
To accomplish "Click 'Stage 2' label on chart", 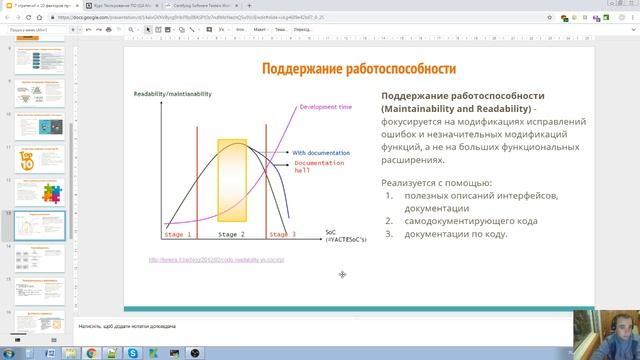I will pos(231,234).
